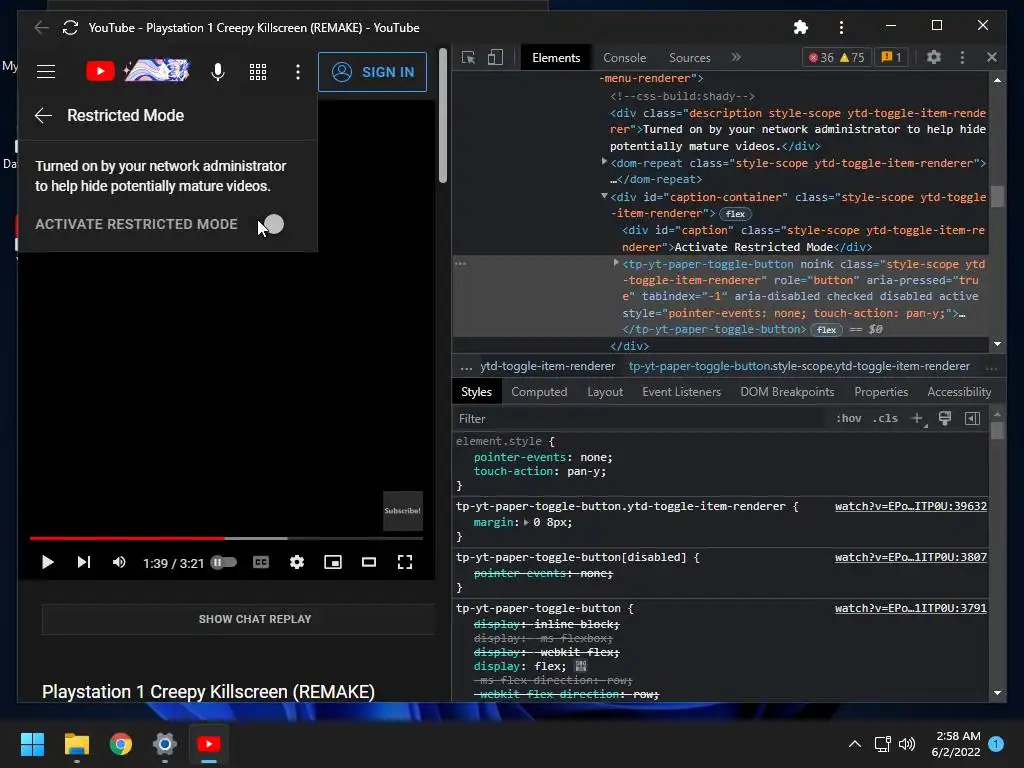Screen dimensions: 1024x768
Task: Reload the page with refresh icon
Action: tap(71, 27)
